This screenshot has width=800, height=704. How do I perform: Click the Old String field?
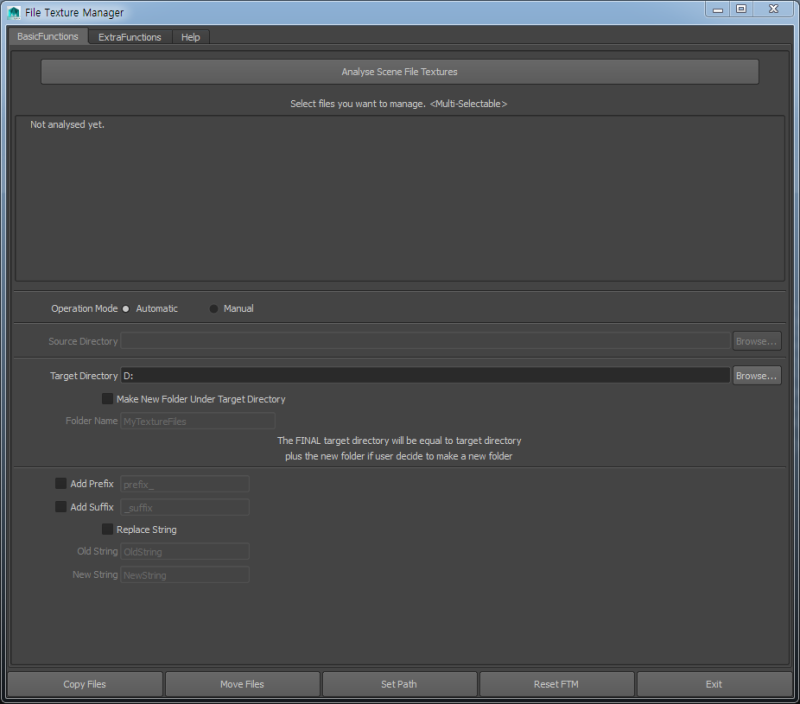(x=185, y=551)
